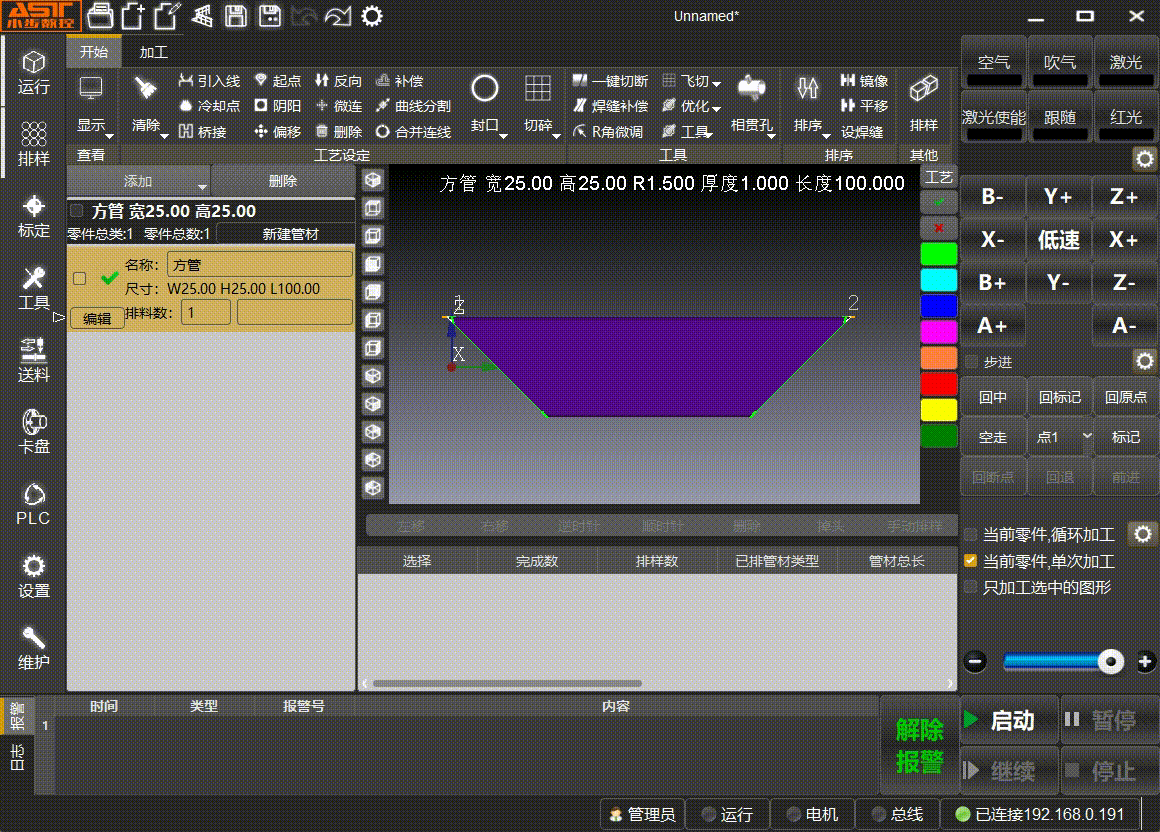Click the blue speed slider handle

pyautogui.click(x=1110, y=661)
